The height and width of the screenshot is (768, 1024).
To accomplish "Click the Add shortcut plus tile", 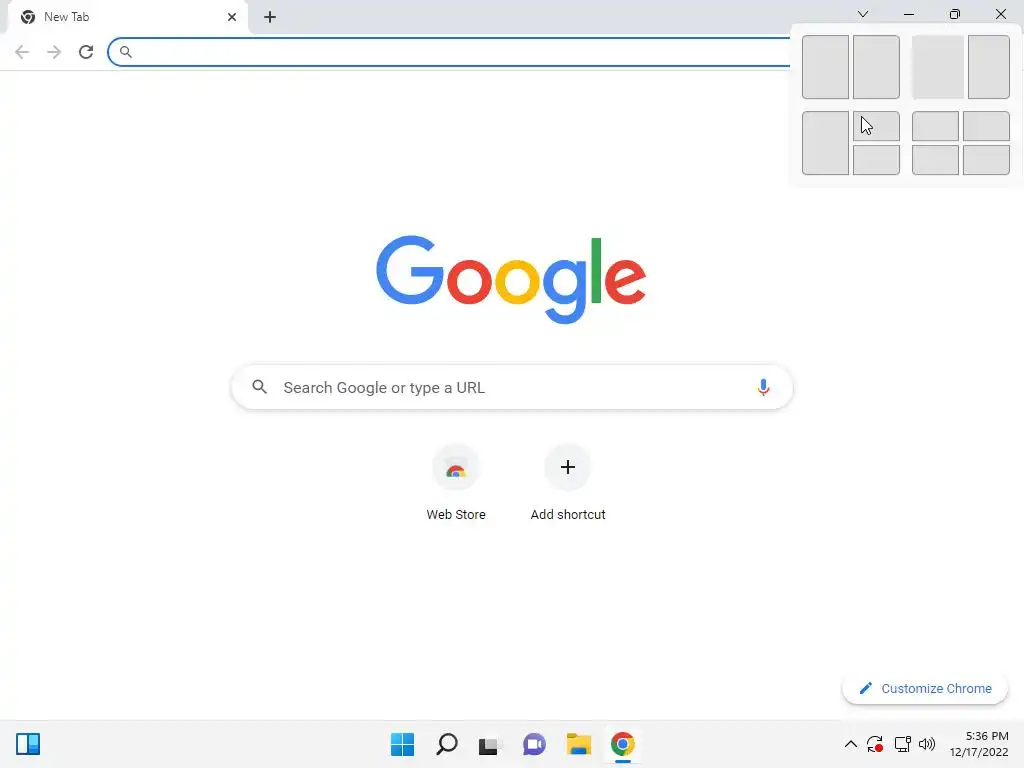I will 568,468.
